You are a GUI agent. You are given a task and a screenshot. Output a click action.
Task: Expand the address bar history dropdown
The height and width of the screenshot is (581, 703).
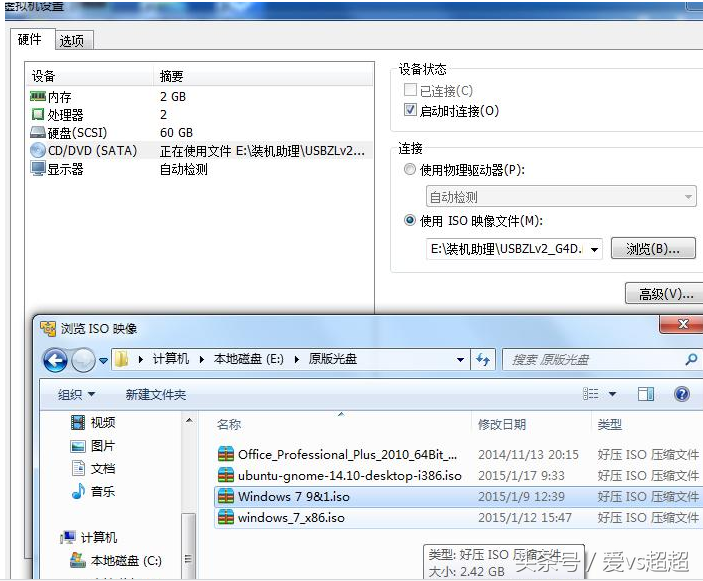(x=460, y=360)
